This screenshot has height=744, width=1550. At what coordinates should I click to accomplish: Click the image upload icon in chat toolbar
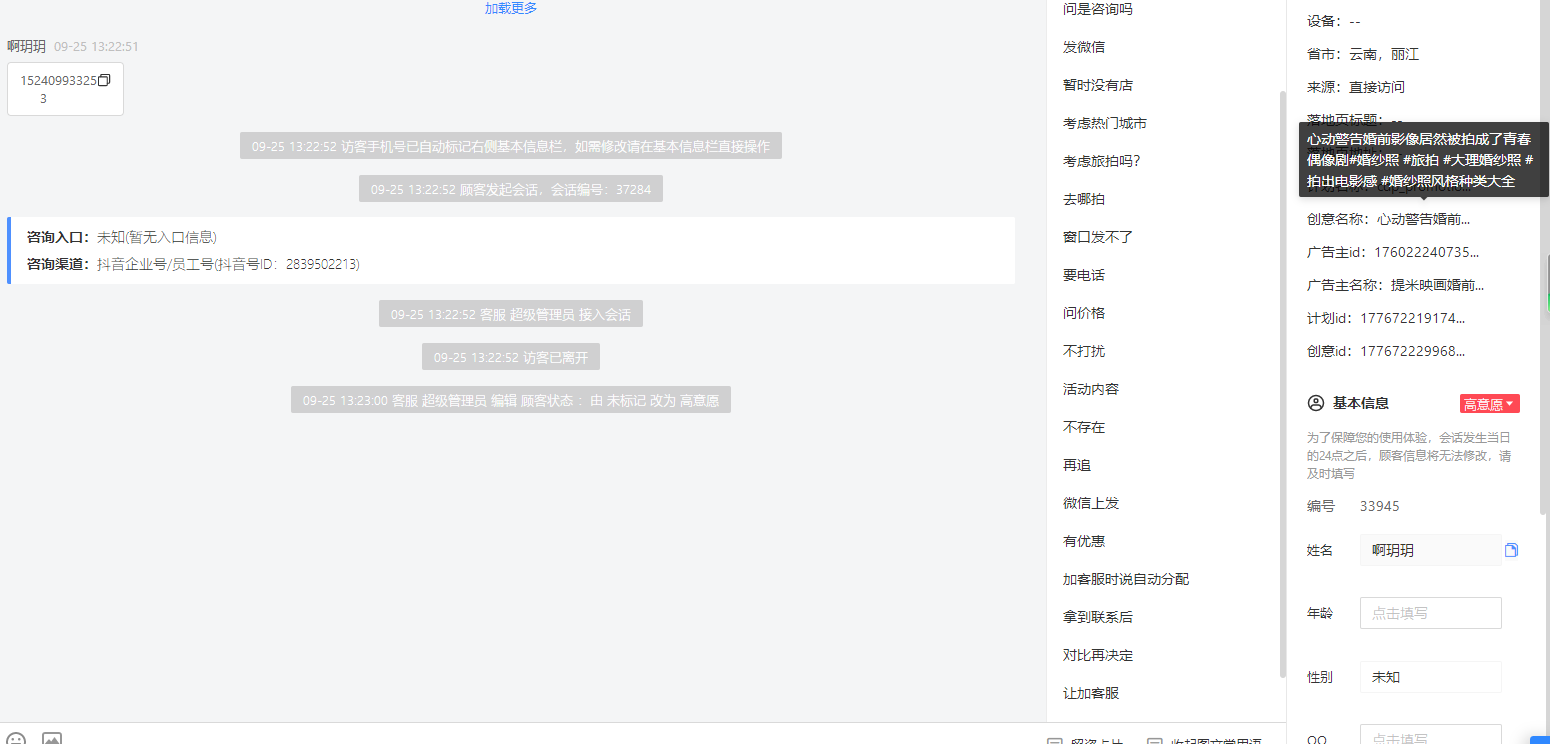[52, 740]
